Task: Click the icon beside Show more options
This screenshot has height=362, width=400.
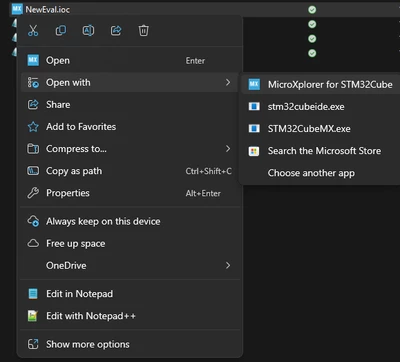Action: [33, 344]
